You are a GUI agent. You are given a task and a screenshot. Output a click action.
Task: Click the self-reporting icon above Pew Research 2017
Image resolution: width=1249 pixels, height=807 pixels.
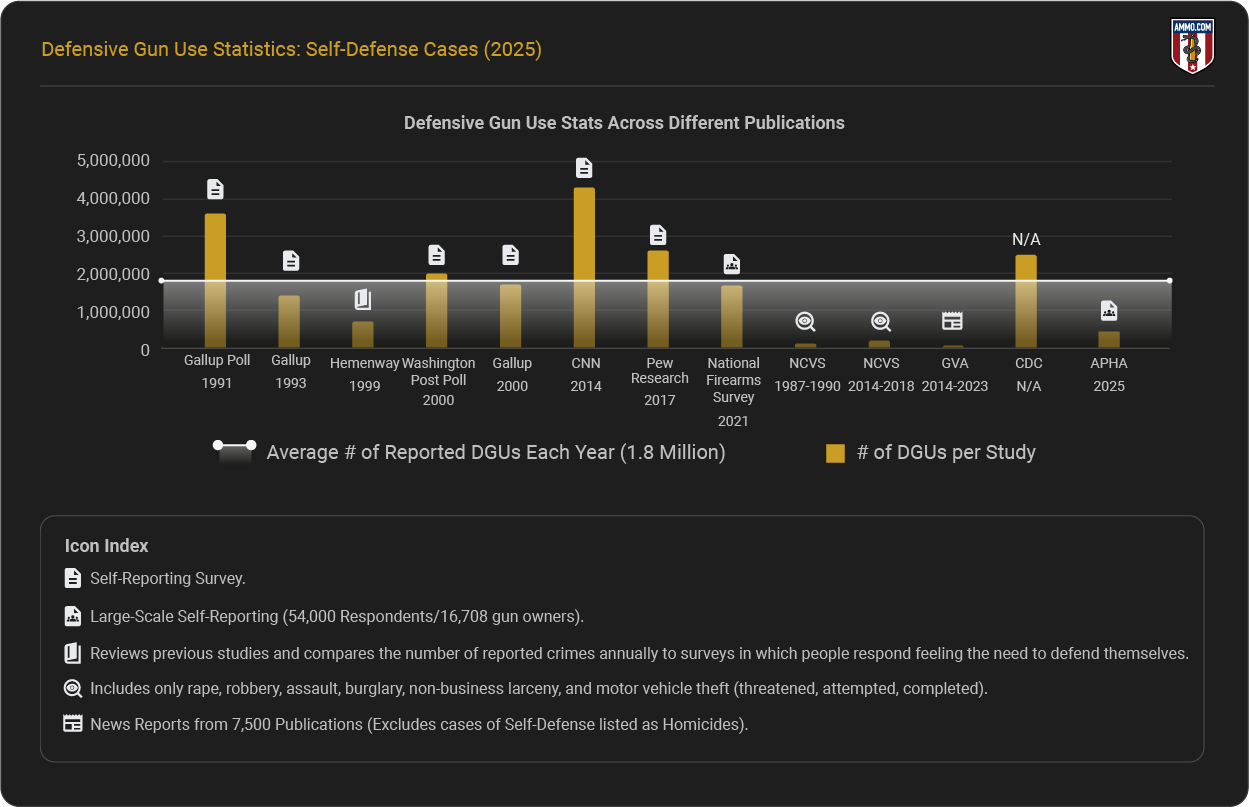[x=658, y=235]
